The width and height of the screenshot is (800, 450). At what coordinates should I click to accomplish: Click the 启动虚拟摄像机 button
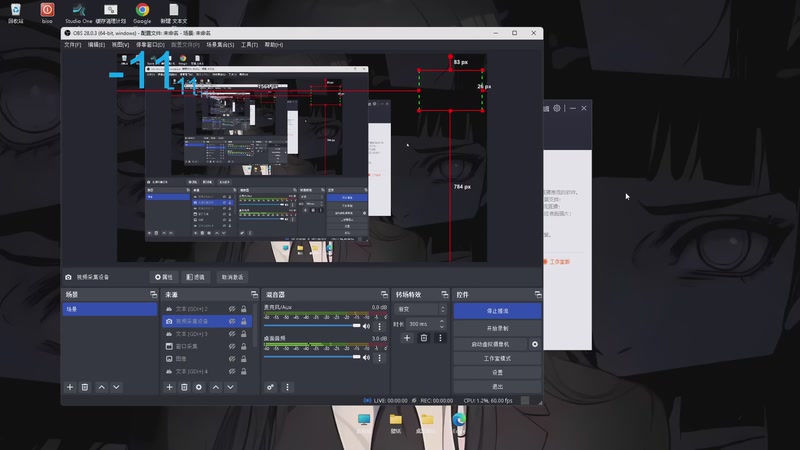[491, 344]
